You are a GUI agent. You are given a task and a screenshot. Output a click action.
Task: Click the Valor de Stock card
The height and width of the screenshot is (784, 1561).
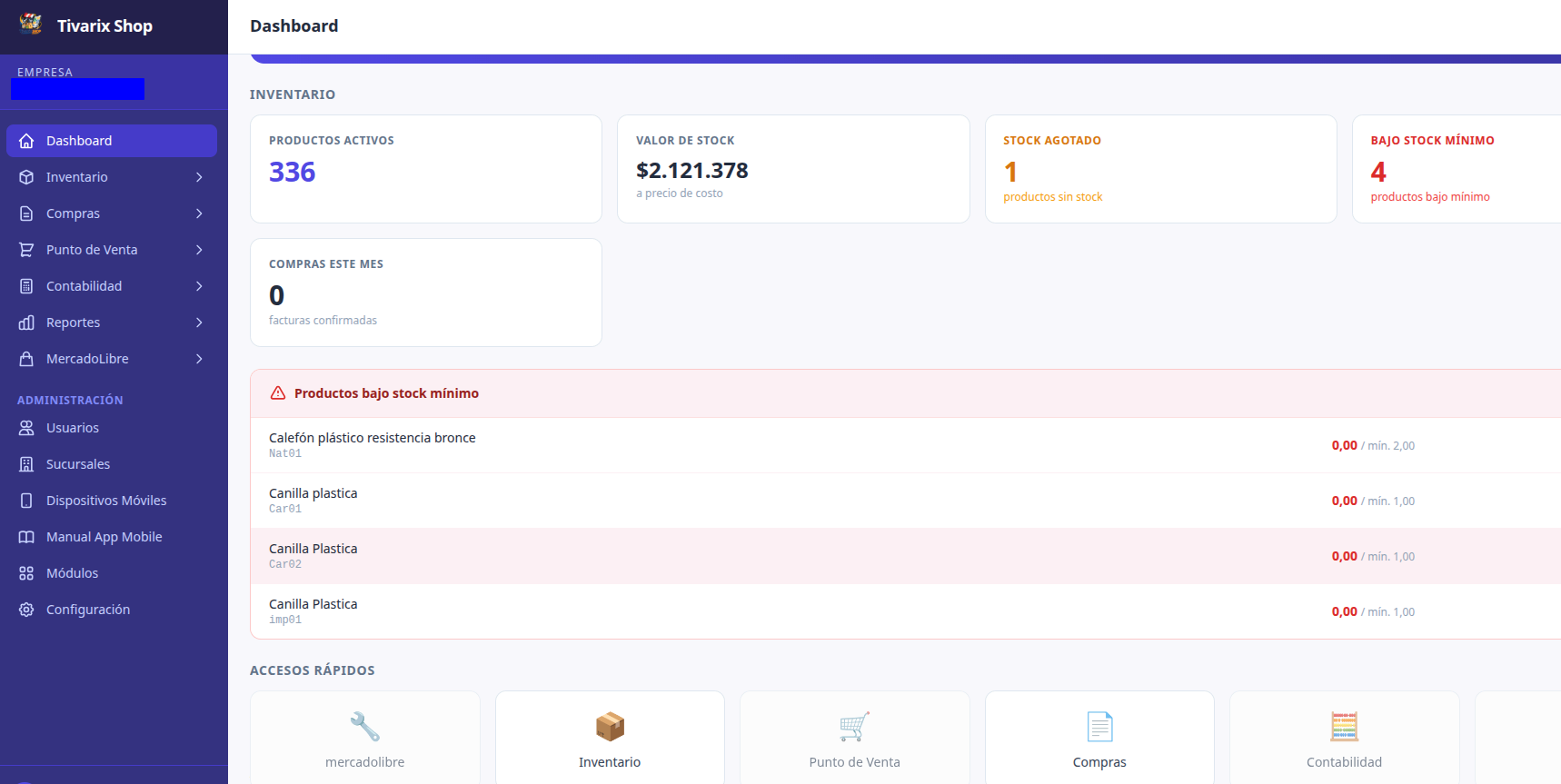click(793, 169)
